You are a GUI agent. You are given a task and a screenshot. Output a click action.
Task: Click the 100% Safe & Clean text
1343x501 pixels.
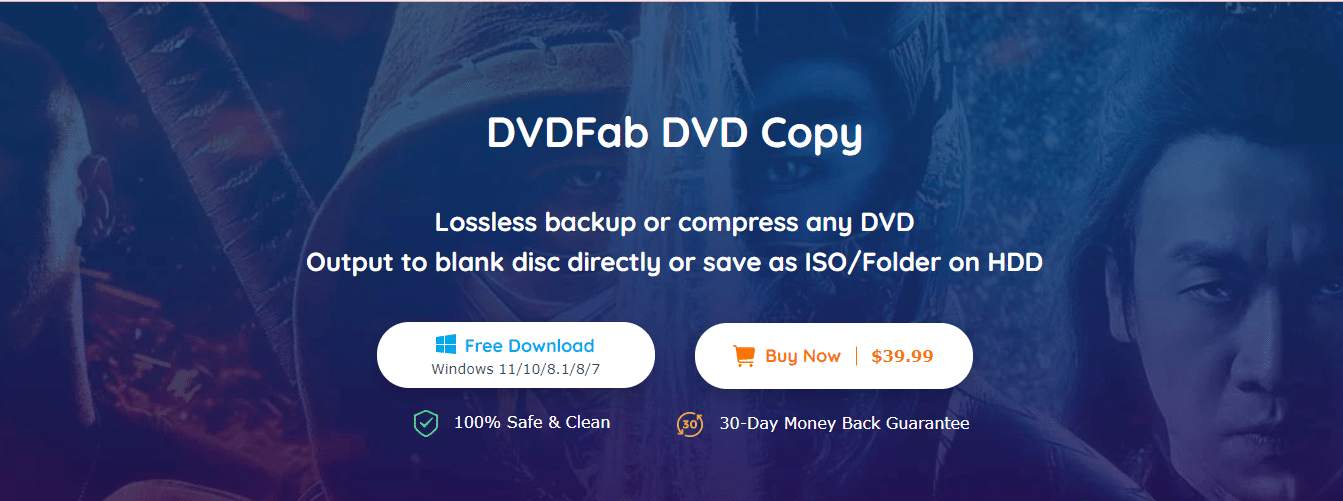click(532, 422)
